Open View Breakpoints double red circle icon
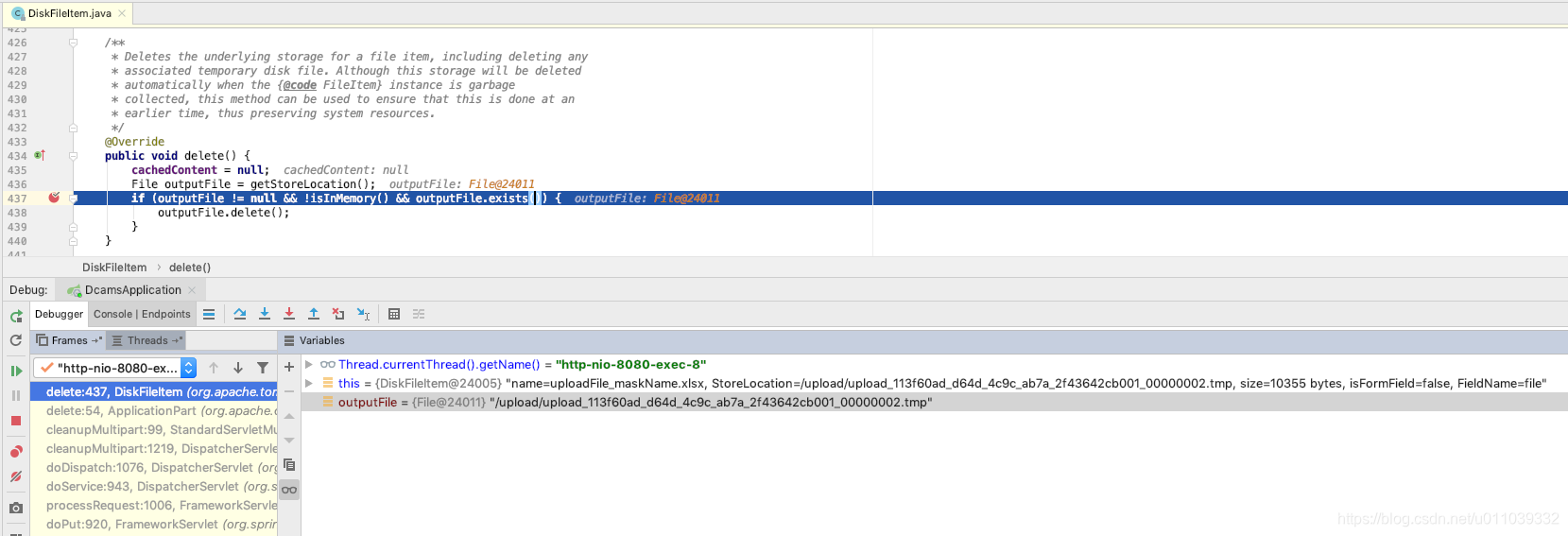1568x536 pixels. [x=16, y=452]
